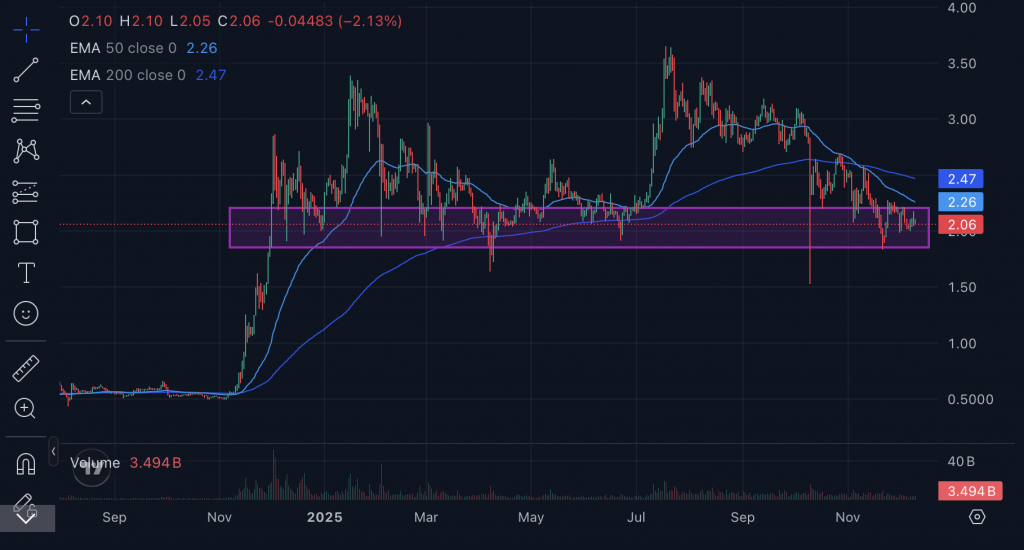
Task: Open the emoji icons tool
Action: [26, 314]
